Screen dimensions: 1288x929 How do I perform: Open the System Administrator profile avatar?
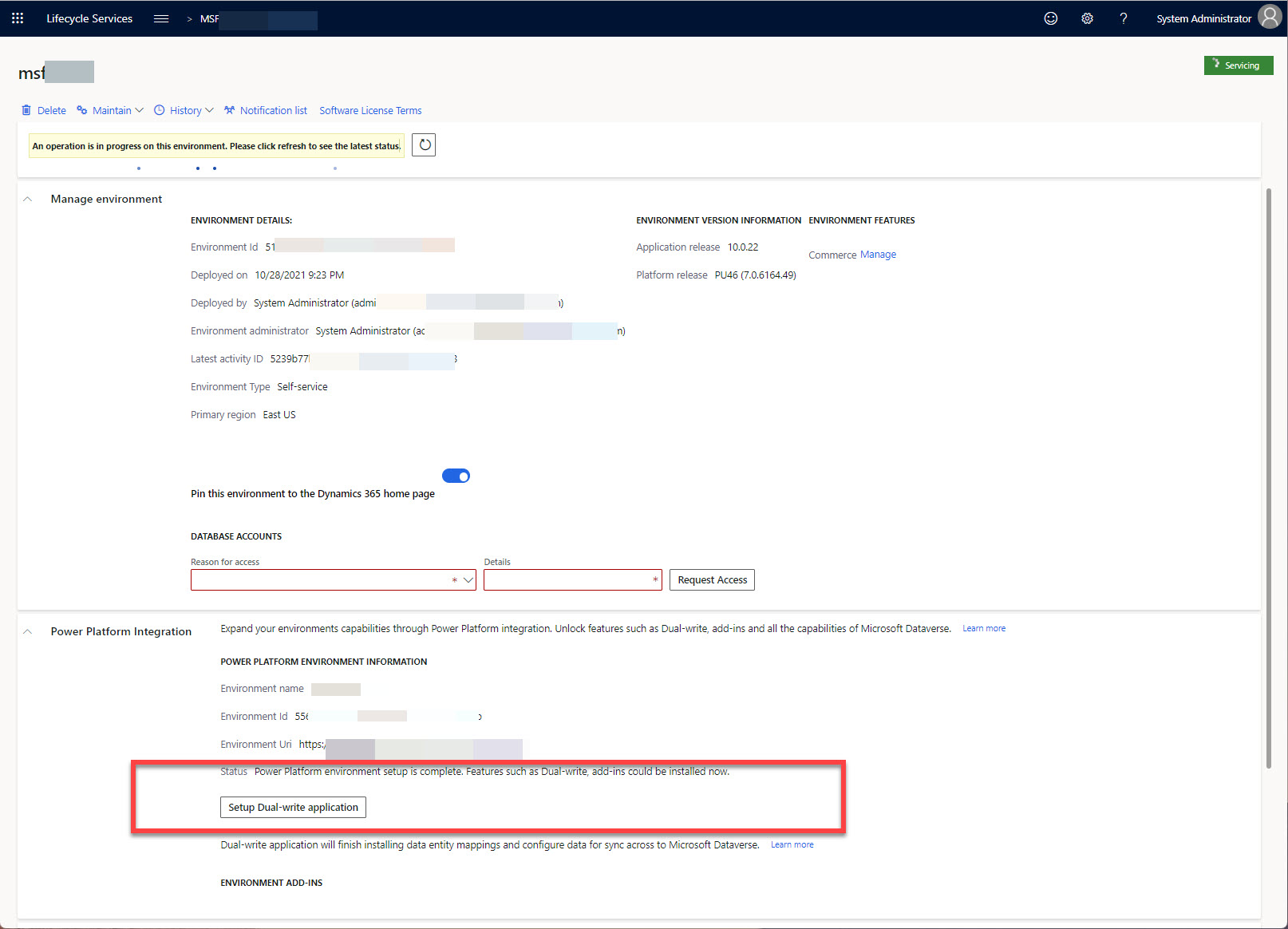(x=1269, y=16)
